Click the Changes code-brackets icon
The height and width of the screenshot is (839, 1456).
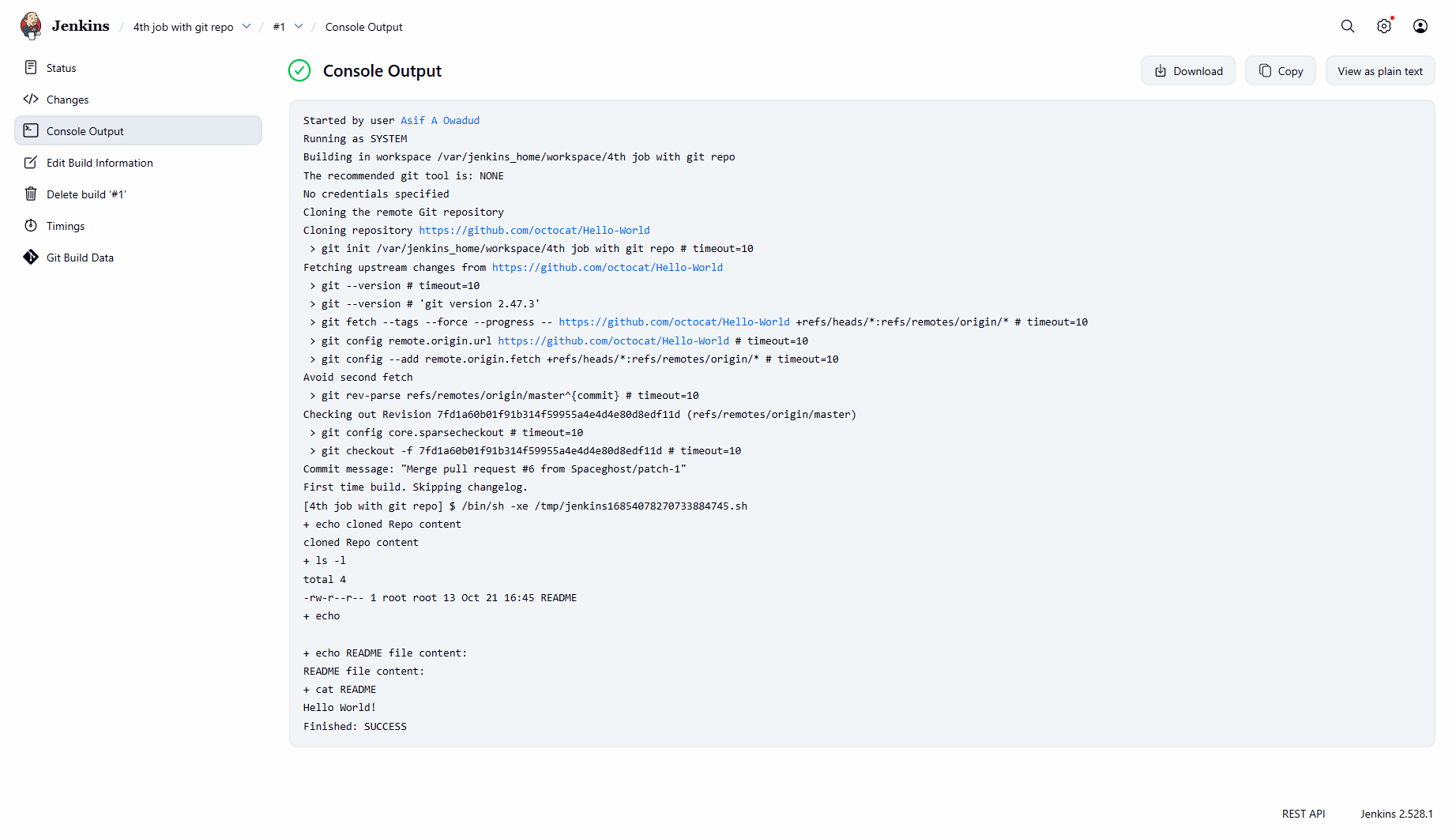click(x=31, y=99)
